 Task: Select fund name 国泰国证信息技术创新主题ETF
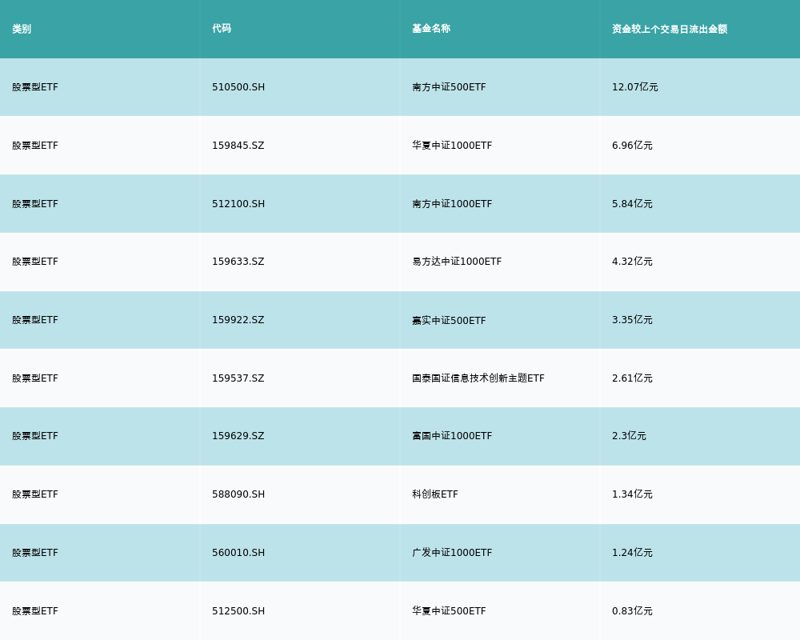(x=478, y=378)
